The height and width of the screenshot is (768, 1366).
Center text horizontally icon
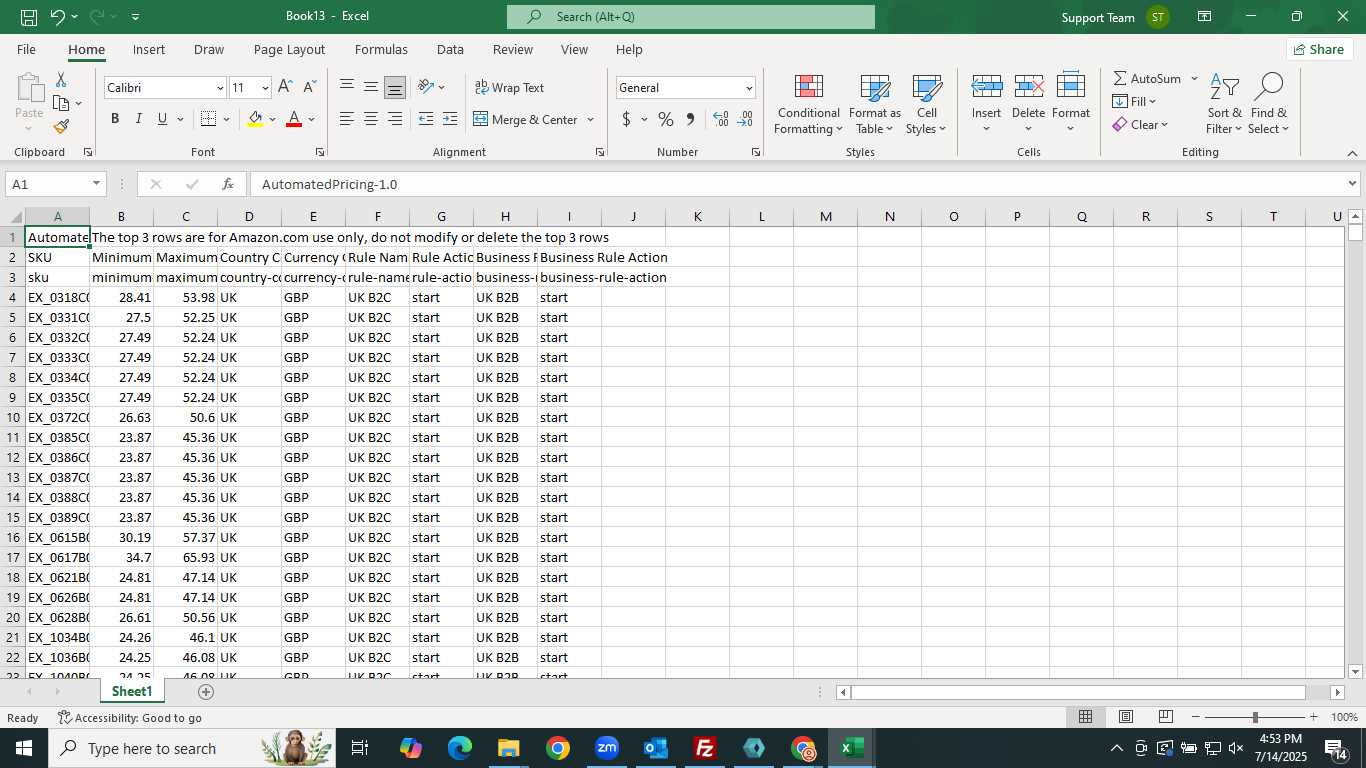tap(371, 119)
